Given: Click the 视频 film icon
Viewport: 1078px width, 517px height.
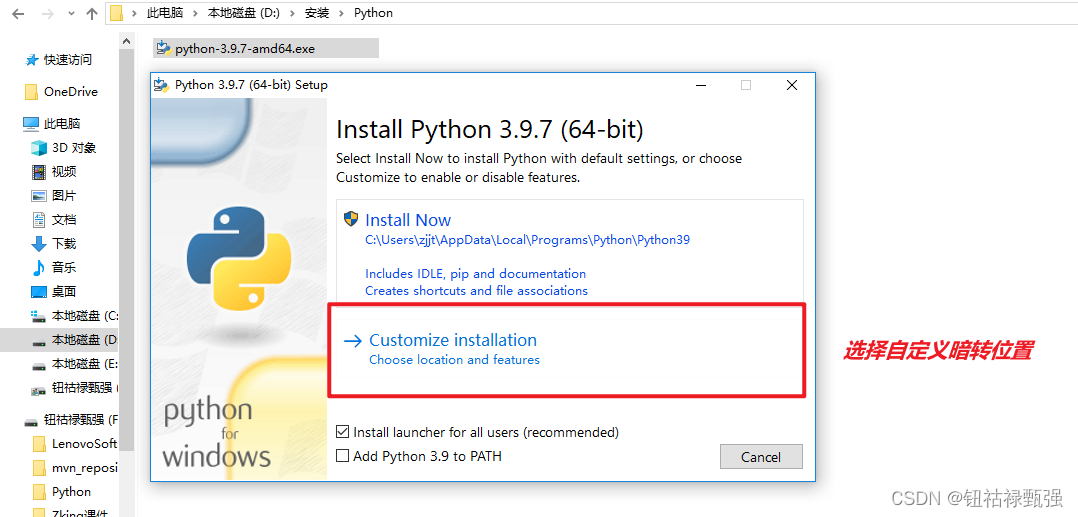Looking at the screenshot, I should pyautogui.click(x=39, y=171).
